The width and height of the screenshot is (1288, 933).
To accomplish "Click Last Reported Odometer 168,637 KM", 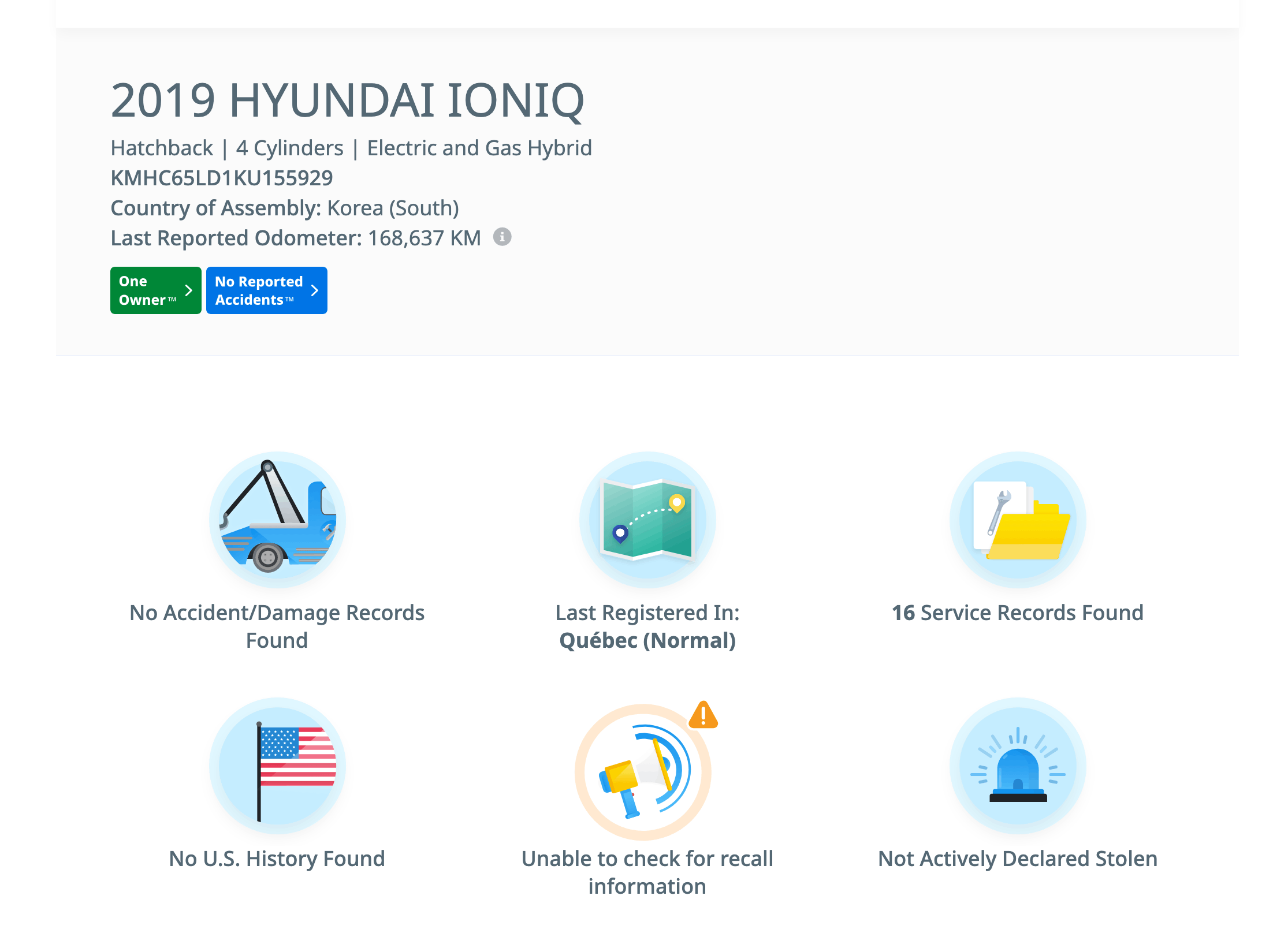I will pos(296,238).
